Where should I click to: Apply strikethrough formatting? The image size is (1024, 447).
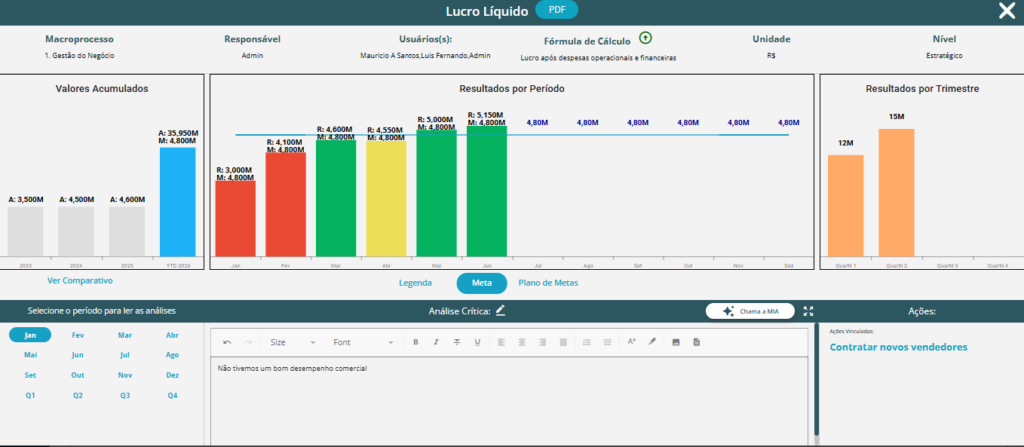tap(456, 342)
